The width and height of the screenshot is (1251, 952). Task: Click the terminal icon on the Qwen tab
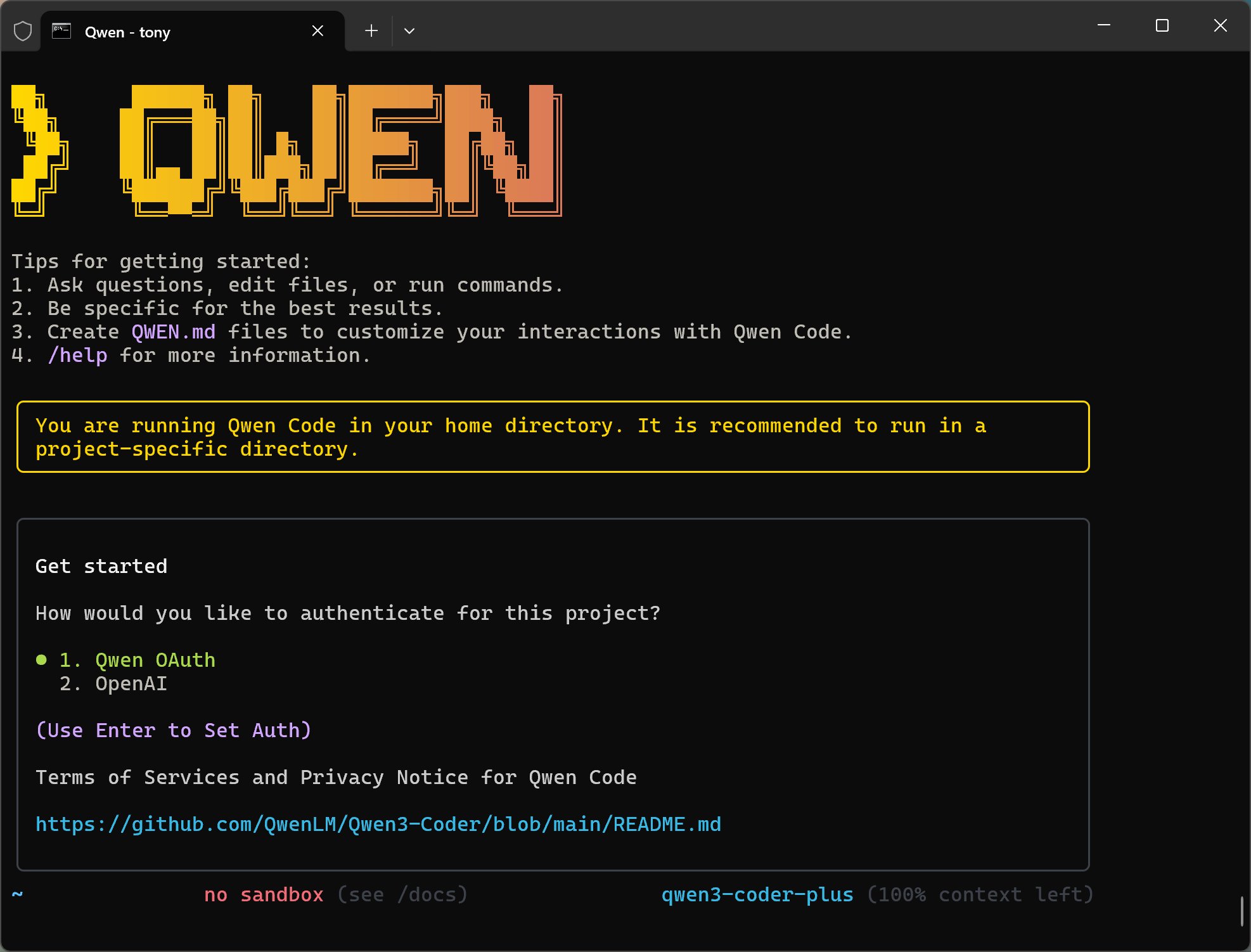[61, 31]
